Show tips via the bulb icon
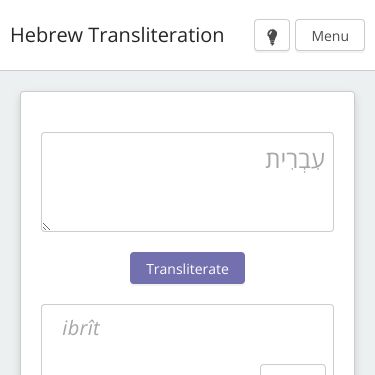This screenshot has height=375, width=375. (272, 35)
